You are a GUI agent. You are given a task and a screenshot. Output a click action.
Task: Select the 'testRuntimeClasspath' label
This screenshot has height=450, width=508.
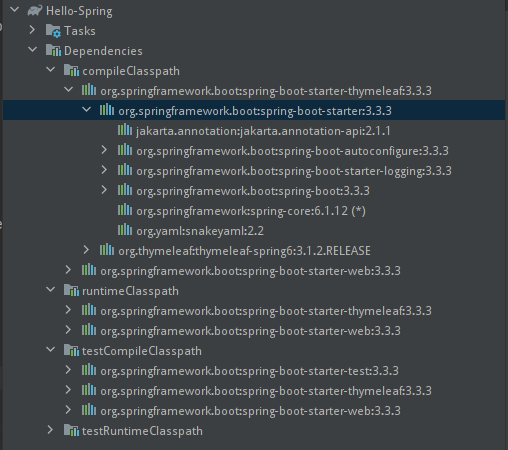tap(142, 431)
